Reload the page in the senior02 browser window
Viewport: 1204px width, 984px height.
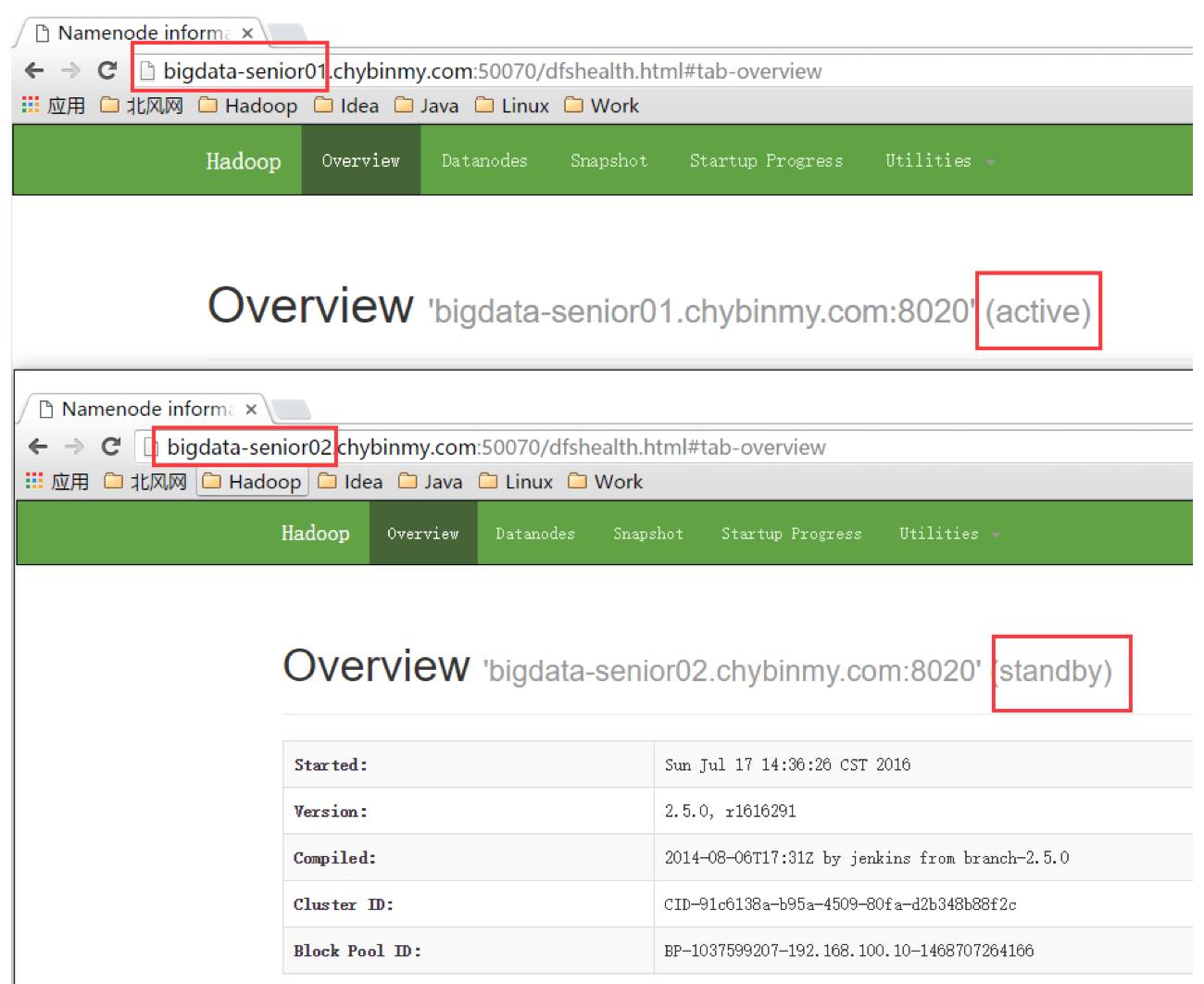coord(111,447)
